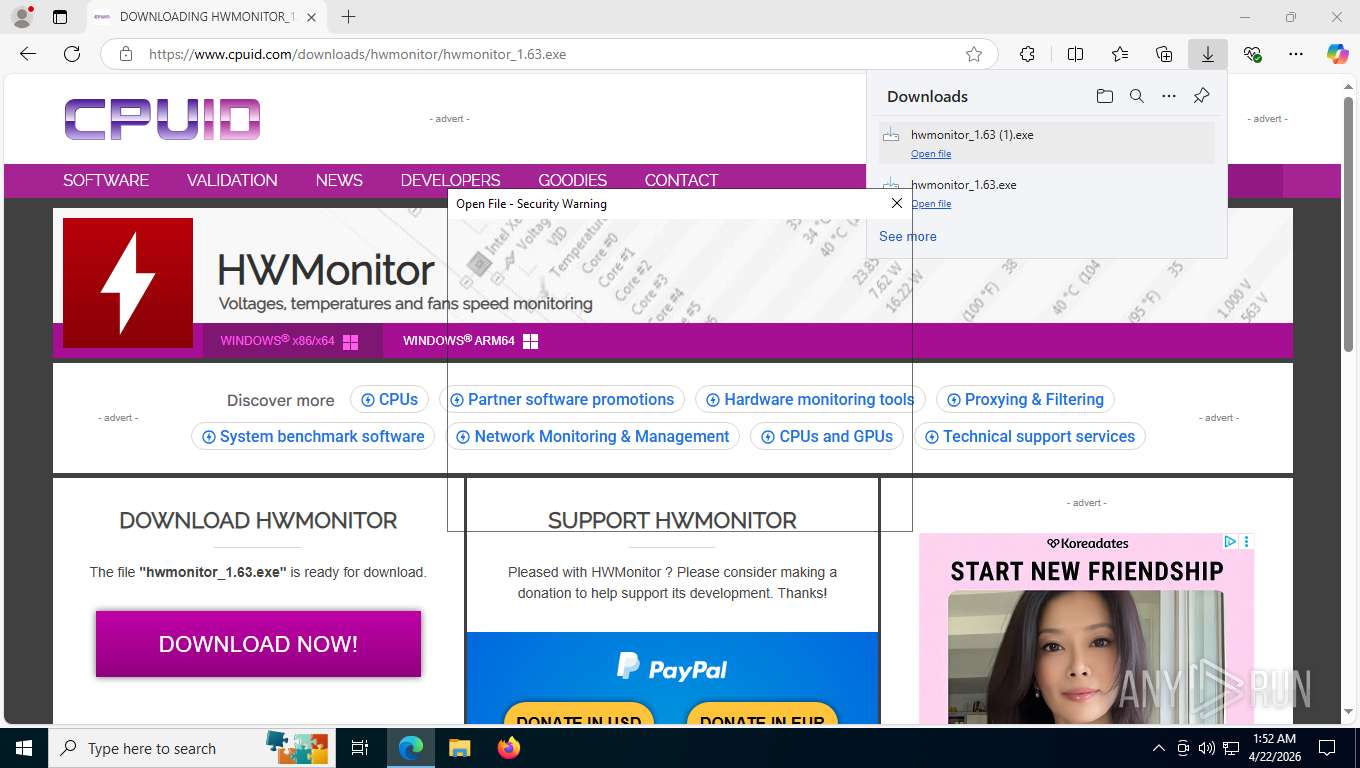Open the Extensions puzzle icon
Screen dimensions: 1360x768
pos(1027,54)
